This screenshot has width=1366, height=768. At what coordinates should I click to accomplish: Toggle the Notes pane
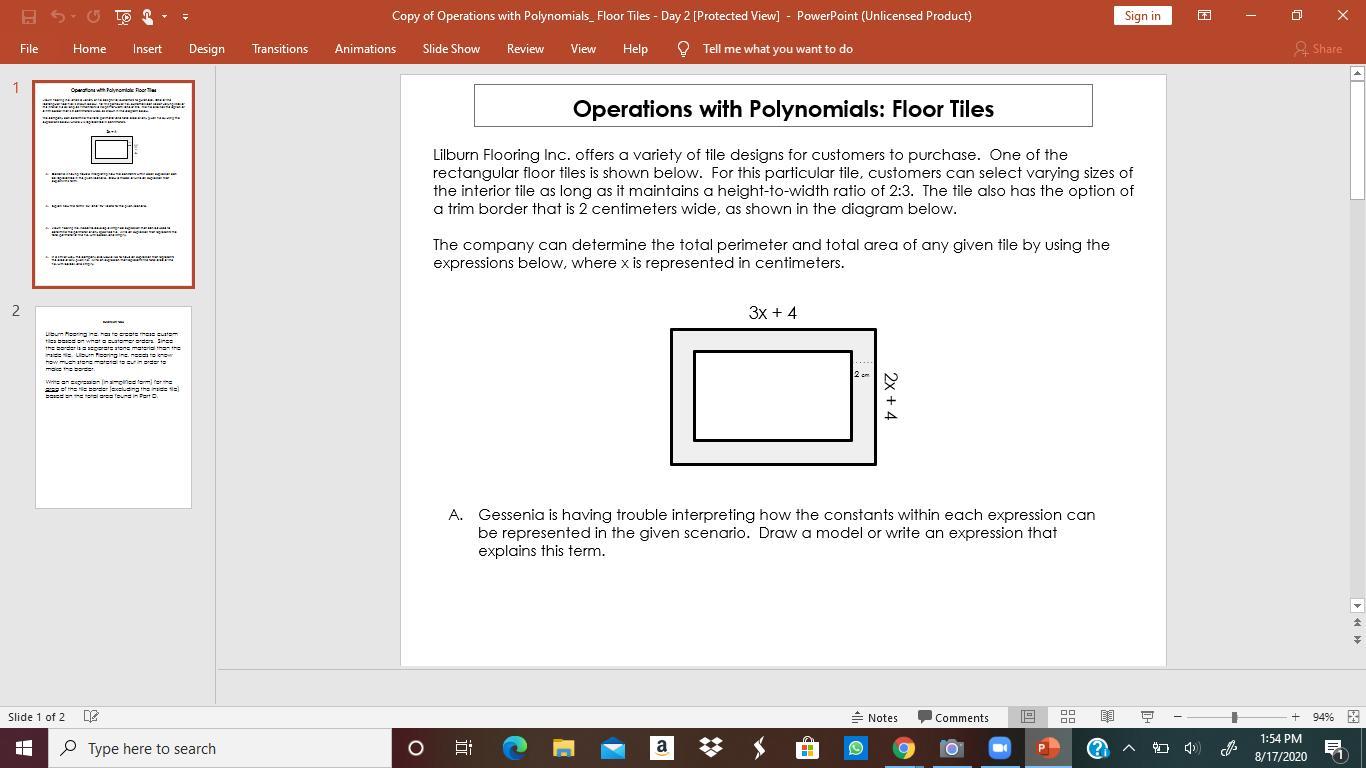point(874,717)
